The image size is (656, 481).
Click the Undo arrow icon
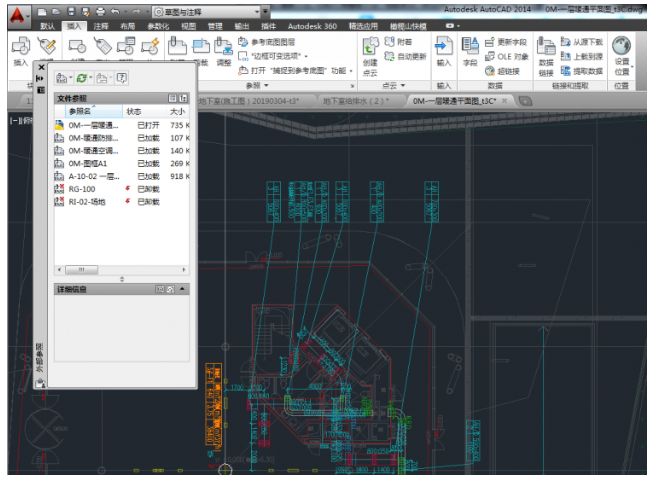point(115,12)
